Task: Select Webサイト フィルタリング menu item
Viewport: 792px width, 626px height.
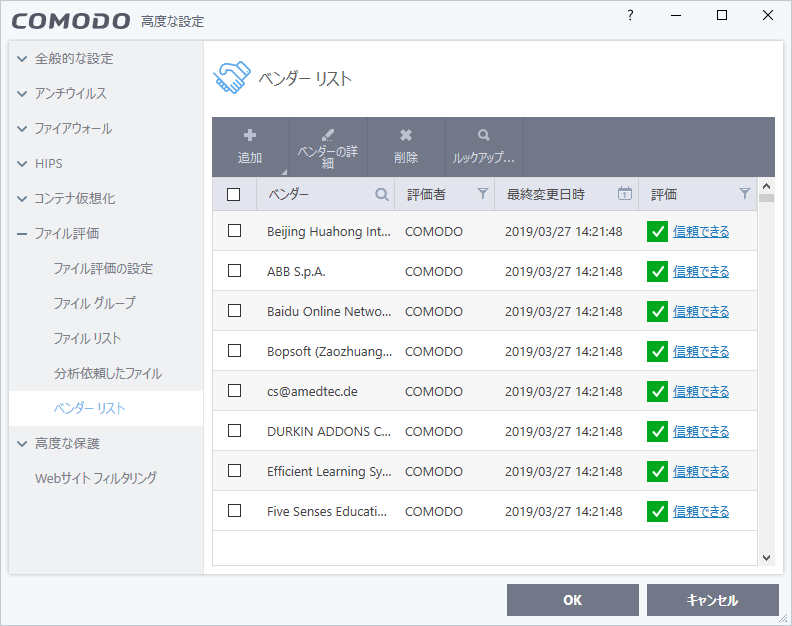Action: pyautogui.click(x=96, y=478)
